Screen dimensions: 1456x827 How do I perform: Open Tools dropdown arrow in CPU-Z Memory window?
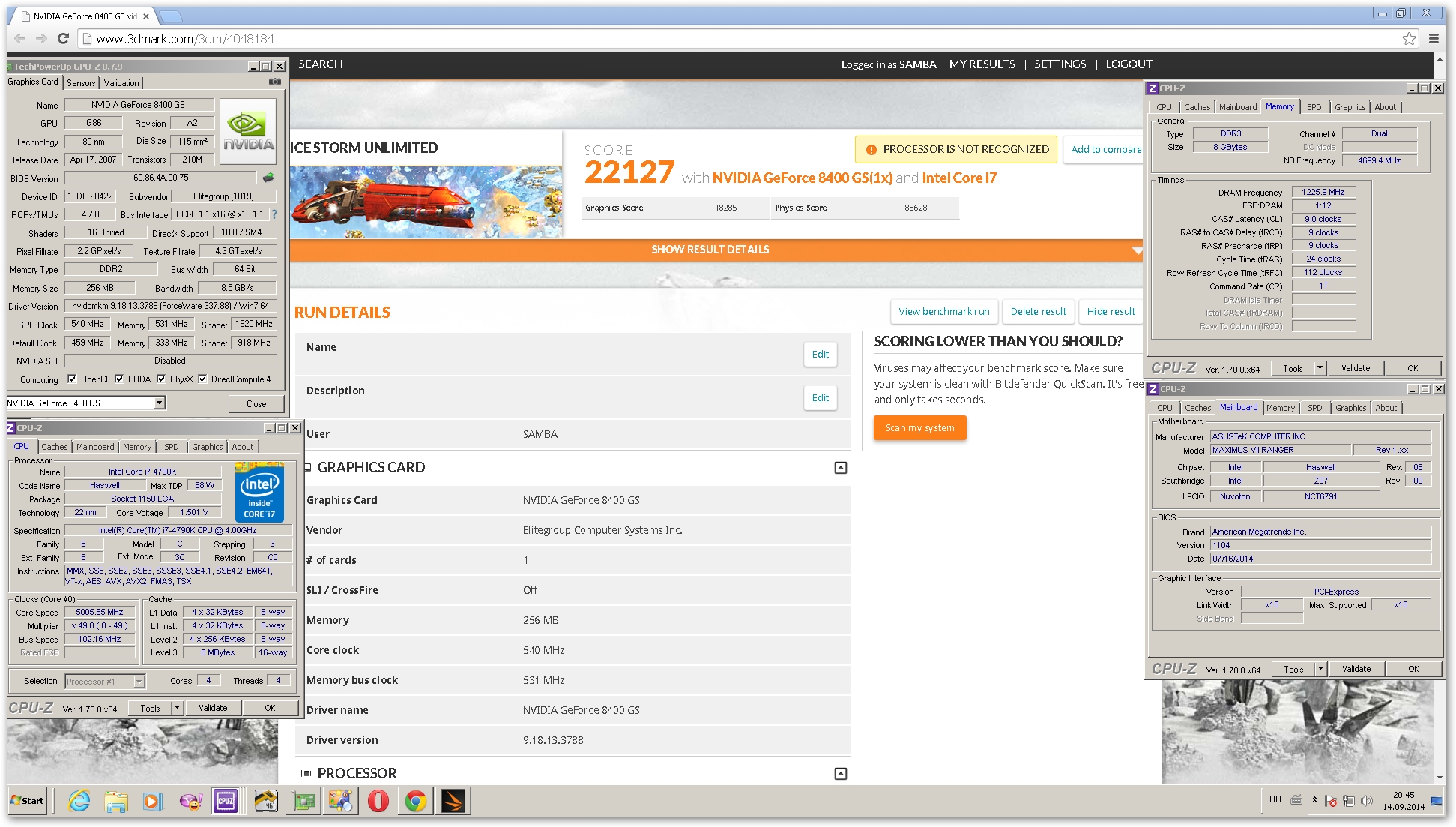(x=1320, y=368)
